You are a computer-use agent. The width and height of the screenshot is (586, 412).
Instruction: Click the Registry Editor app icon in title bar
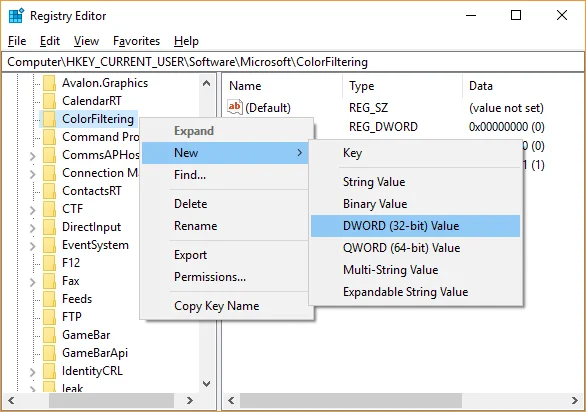pos(16,16)
